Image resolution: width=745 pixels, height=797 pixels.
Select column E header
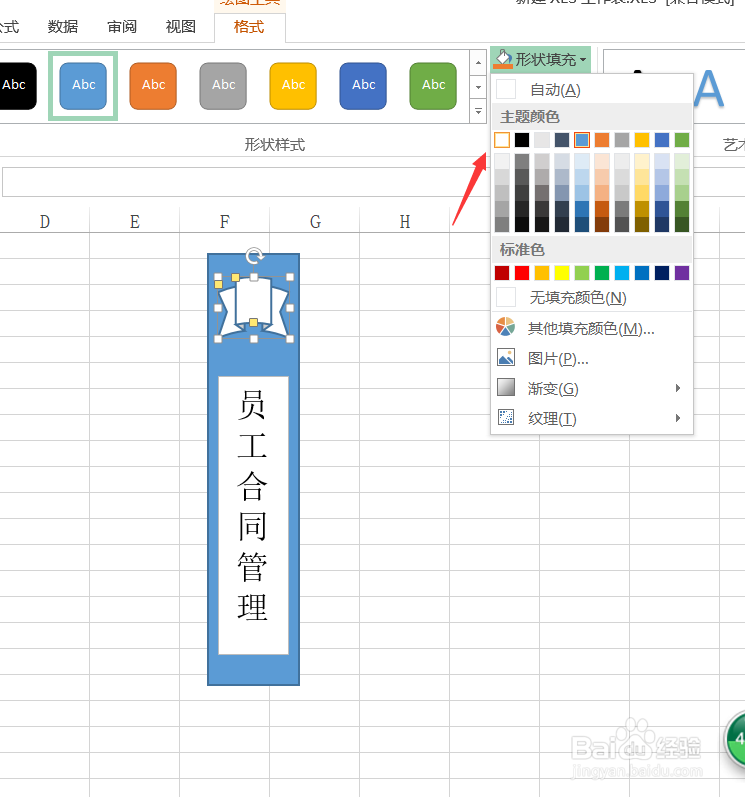coord(135,222)
